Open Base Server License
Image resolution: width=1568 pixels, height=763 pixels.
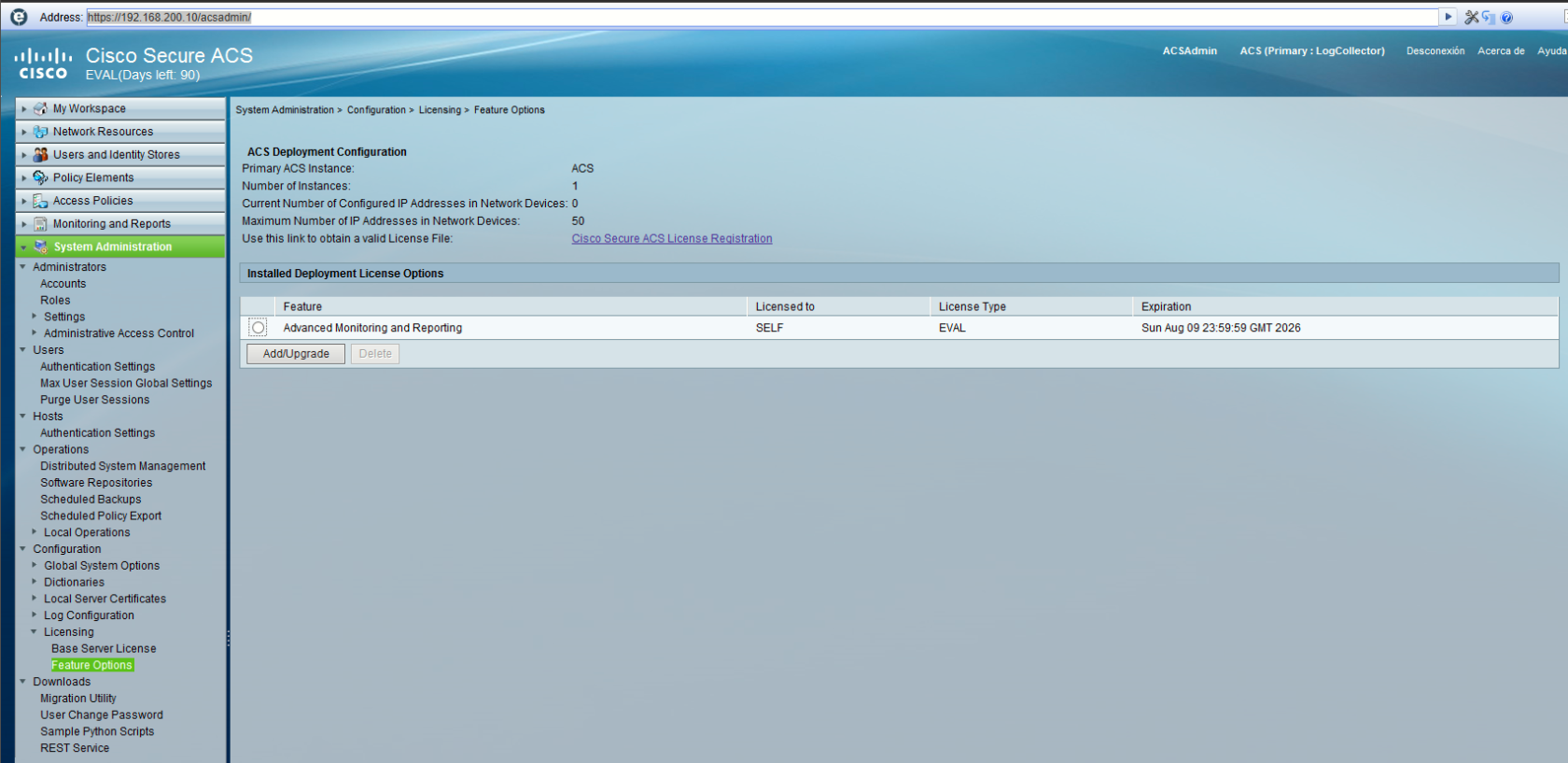pyautogui.click(x=104, y=648)
